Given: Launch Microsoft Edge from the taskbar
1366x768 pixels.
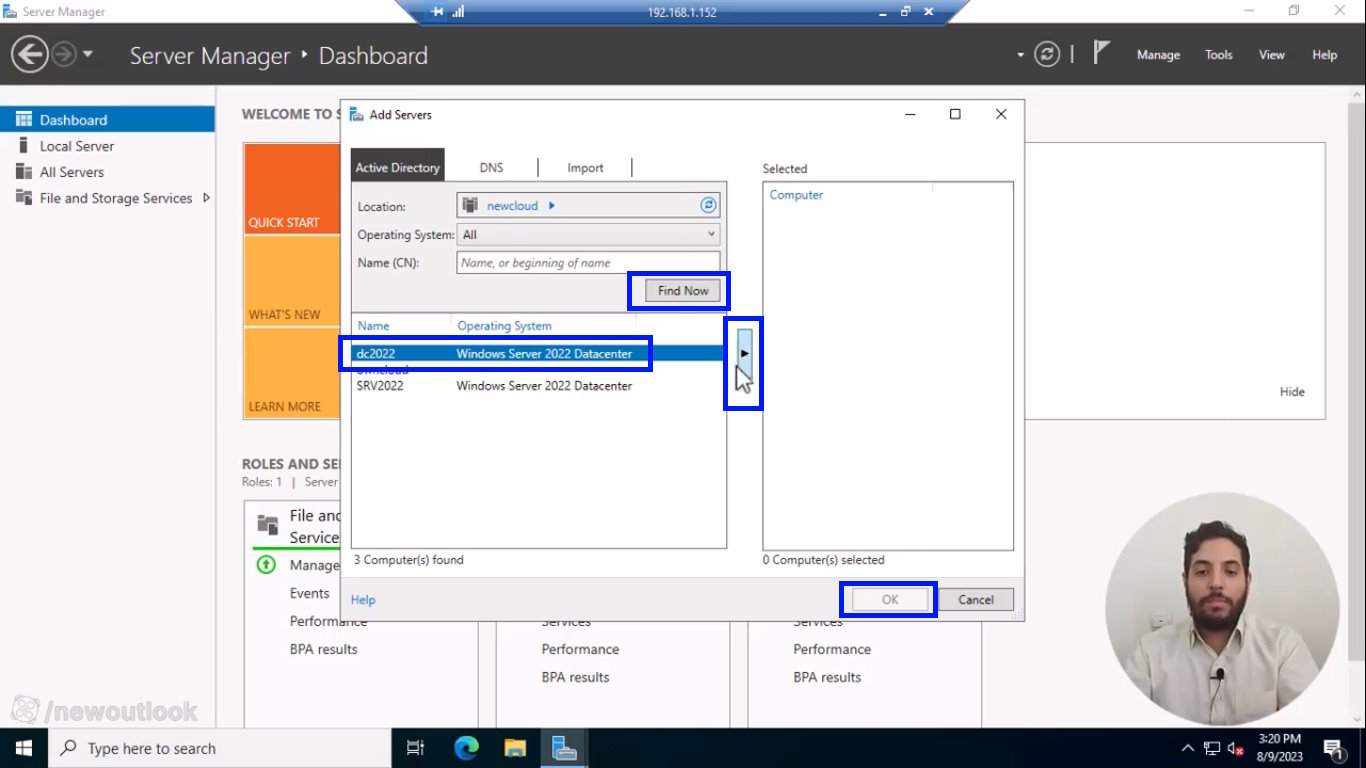Looking at the screenshot, I should (x=466, y=748).
